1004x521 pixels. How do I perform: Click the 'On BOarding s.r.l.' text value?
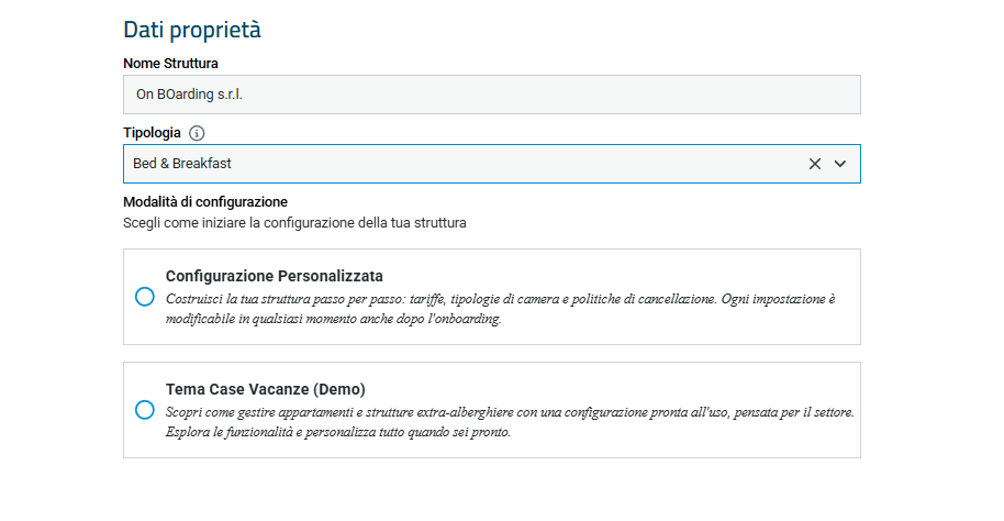189,94
